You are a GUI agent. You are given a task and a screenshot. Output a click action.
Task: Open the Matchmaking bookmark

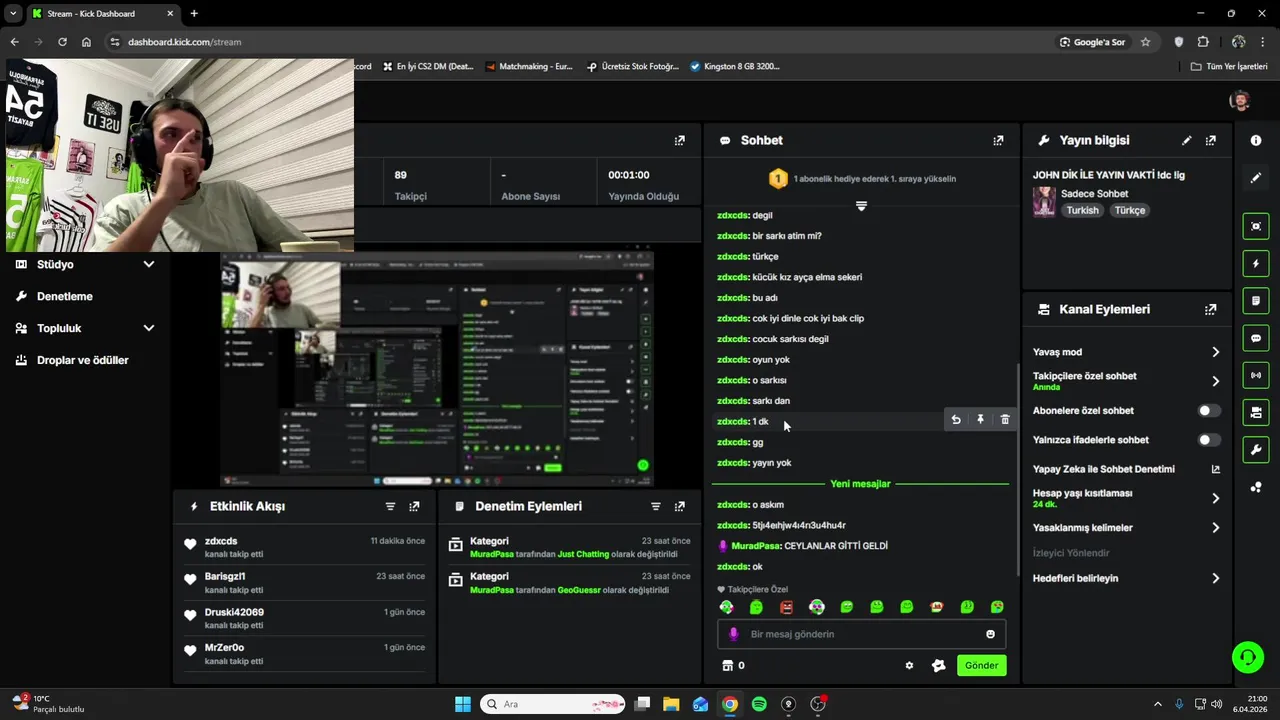pyautogui.click(x=529, y=67)
